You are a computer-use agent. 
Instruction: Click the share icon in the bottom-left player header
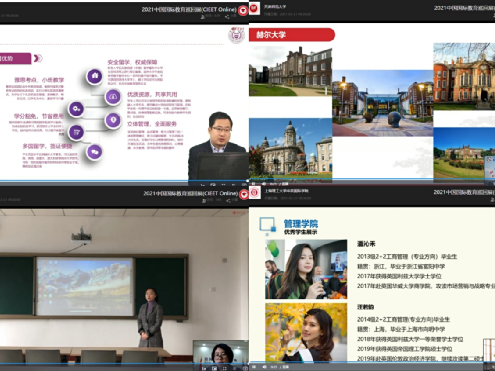click(228, 201)
